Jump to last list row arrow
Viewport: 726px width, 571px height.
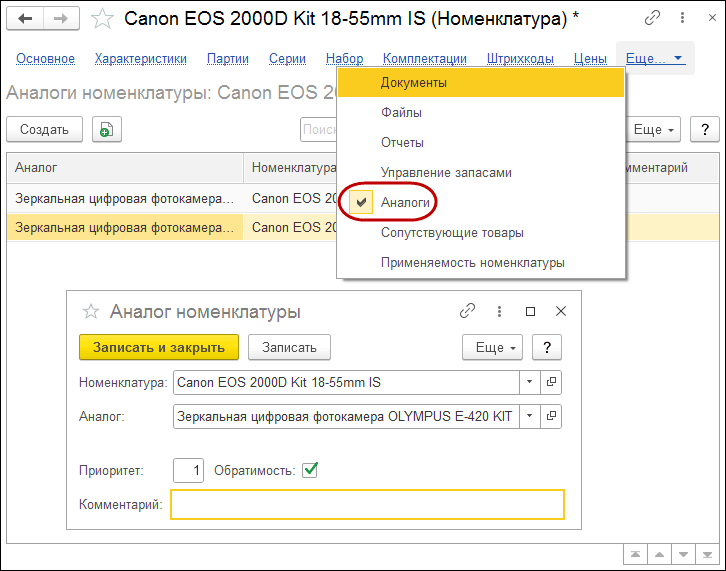coord(707,554)
